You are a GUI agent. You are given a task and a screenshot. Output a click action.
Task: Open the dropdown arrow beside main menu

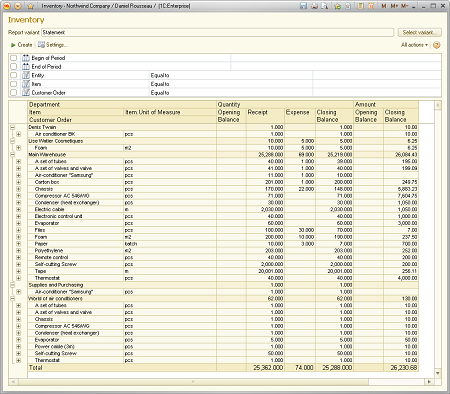[x=18, y=6]
